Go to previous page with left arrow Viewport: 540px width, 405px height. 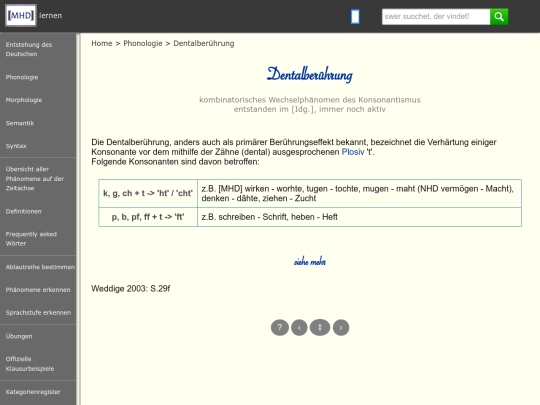pos(299,328)
